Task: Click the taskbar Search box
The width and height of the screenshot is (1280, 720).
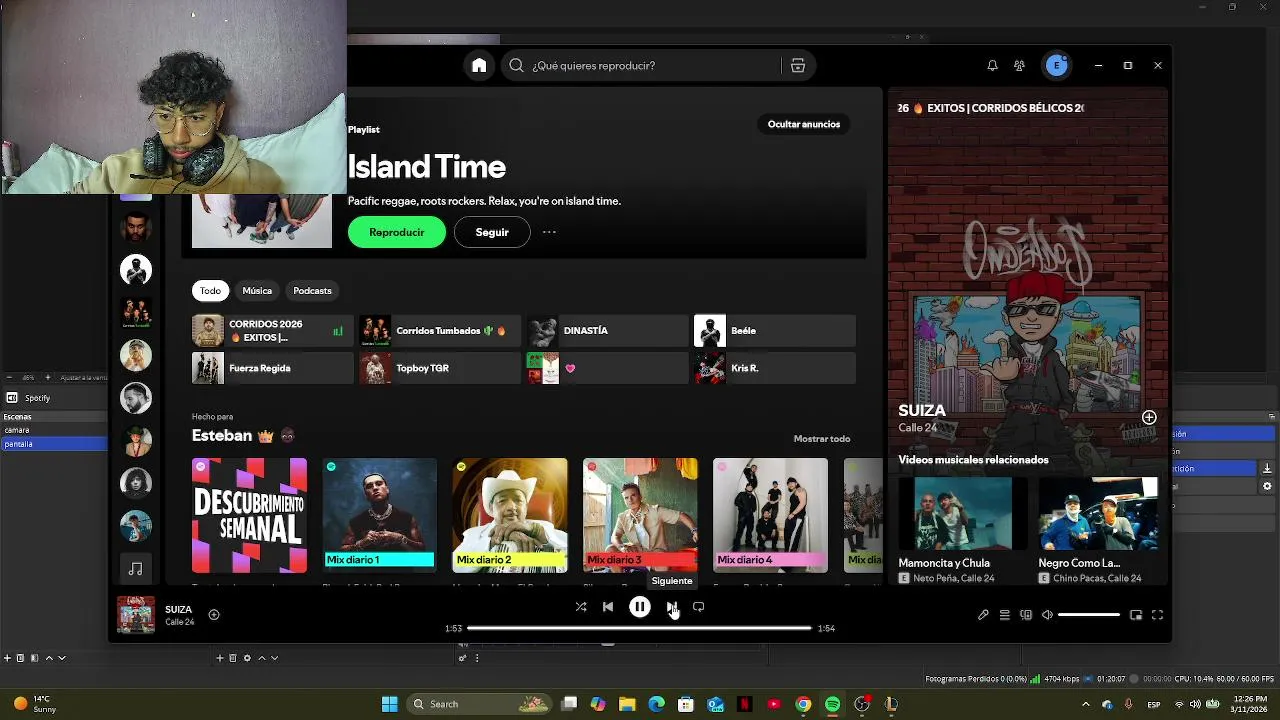Action: (478, 704)
